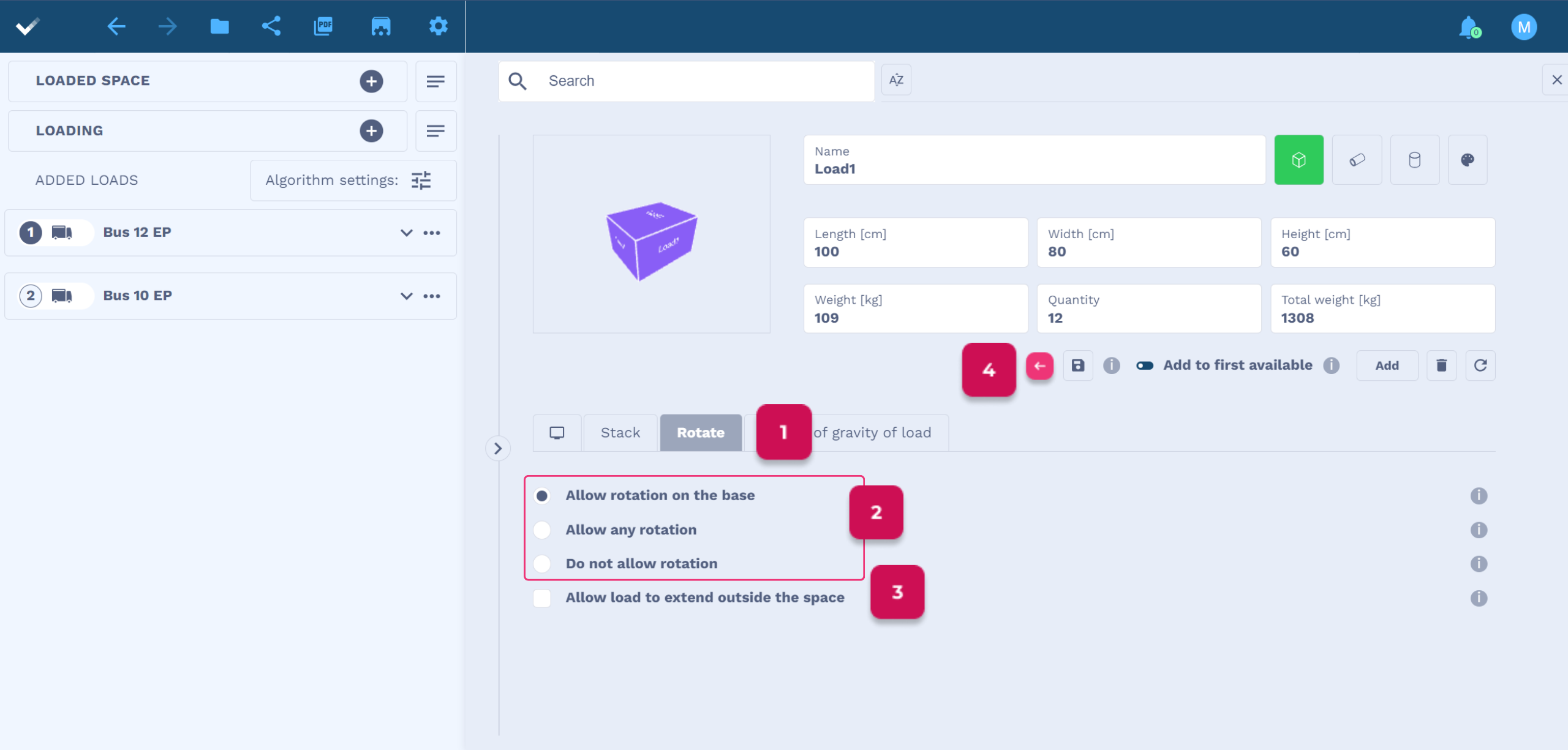The height and width of the screenshot is (750, 1568).
Task: Select the cylinder load shape icon
Action: (x=1414, y=160)
